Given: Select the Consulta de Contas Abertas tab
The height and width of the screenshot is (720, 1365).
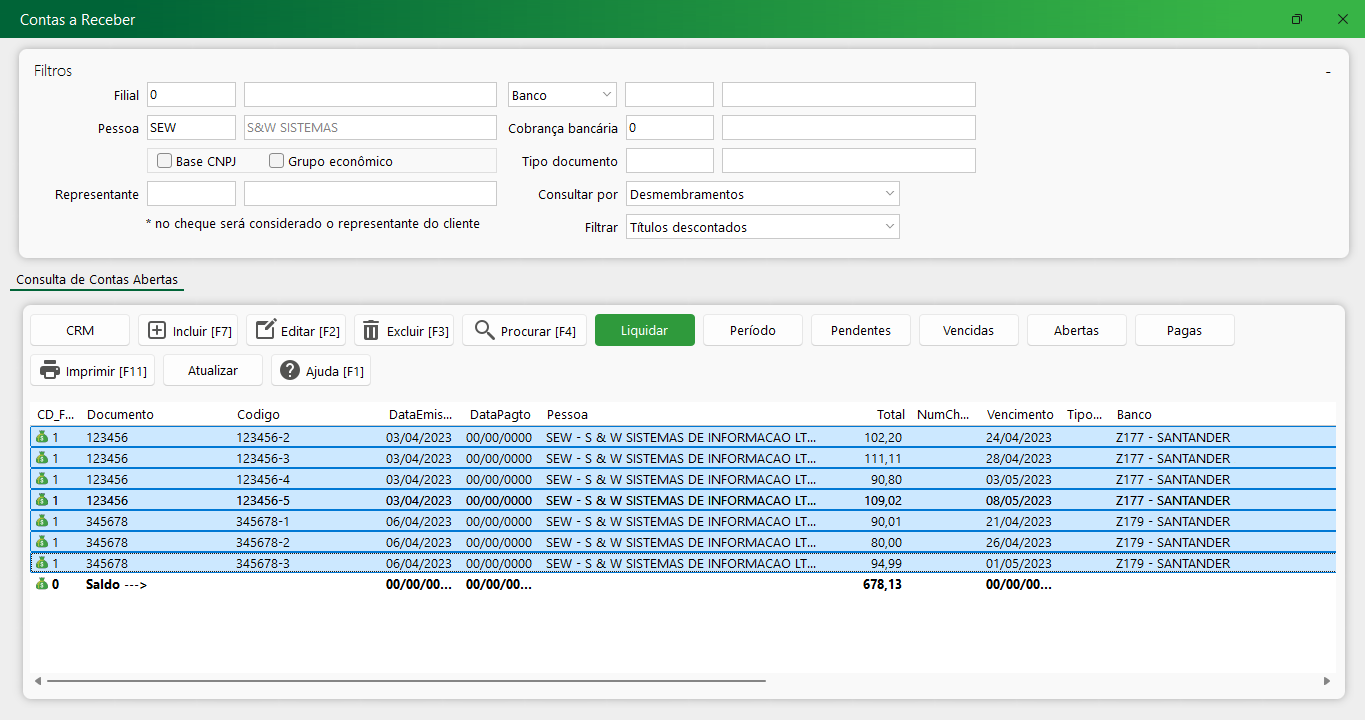Looking at the screenshot, I should click(x=97, y=280).
